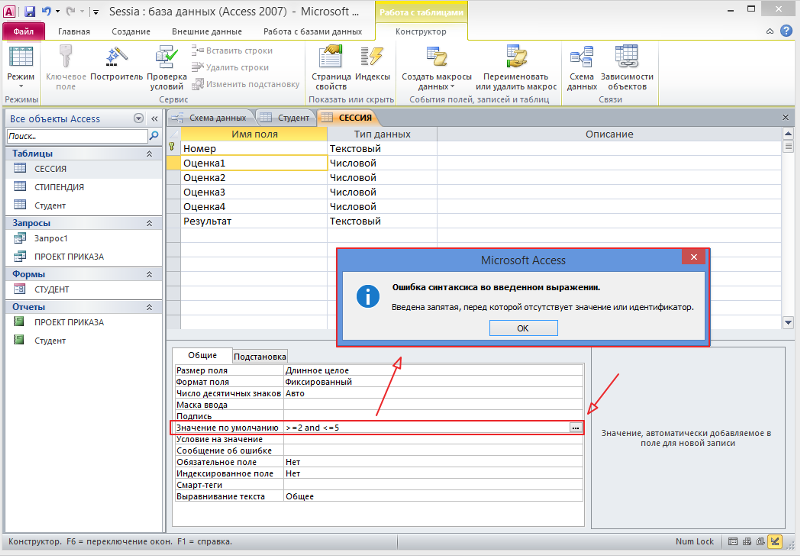Collapse navigation pane with double chevron
Viewport: 800px width, 556px height.
pos(154,118)
